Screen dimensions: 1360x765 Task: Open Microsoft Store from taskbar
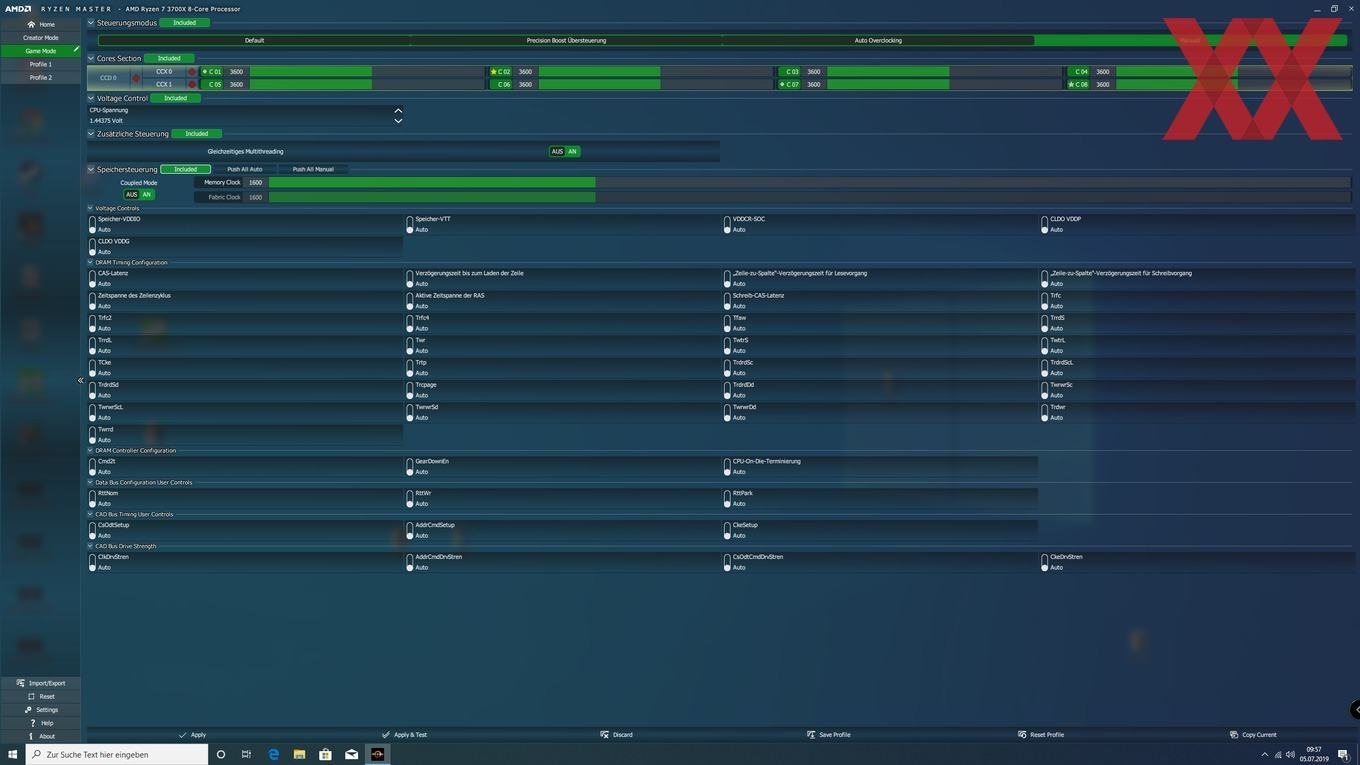tap(325, 754)
